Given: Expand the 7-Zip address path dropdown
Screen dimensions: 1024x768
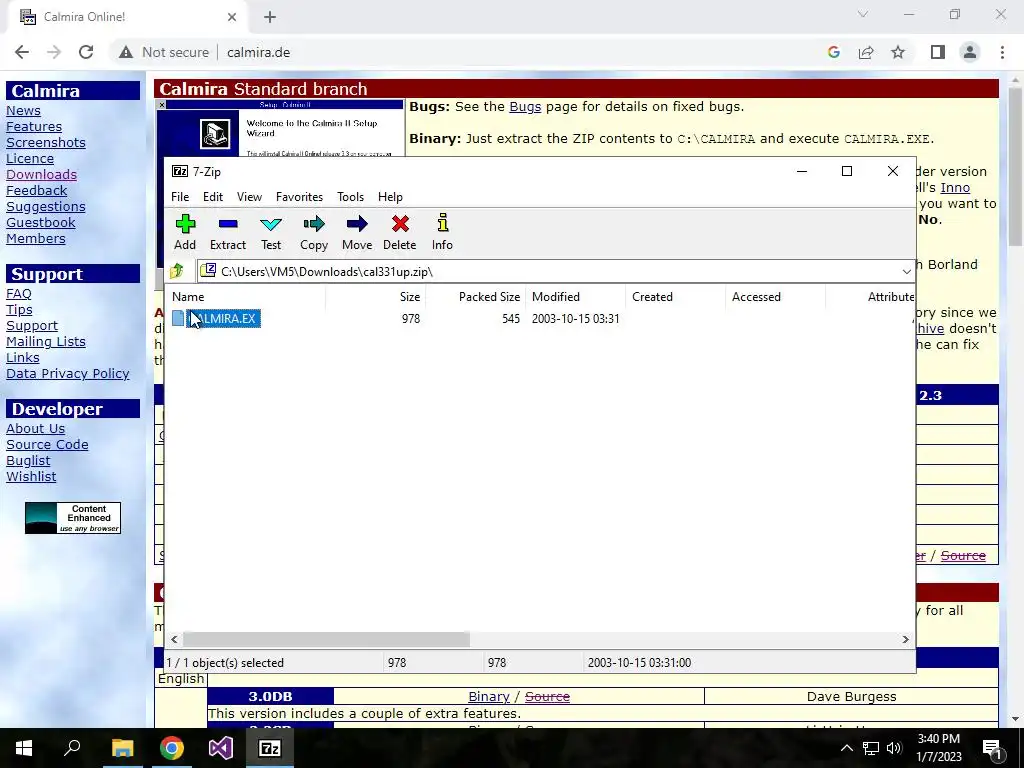Looking at the screenshot, I should point(906,271).
